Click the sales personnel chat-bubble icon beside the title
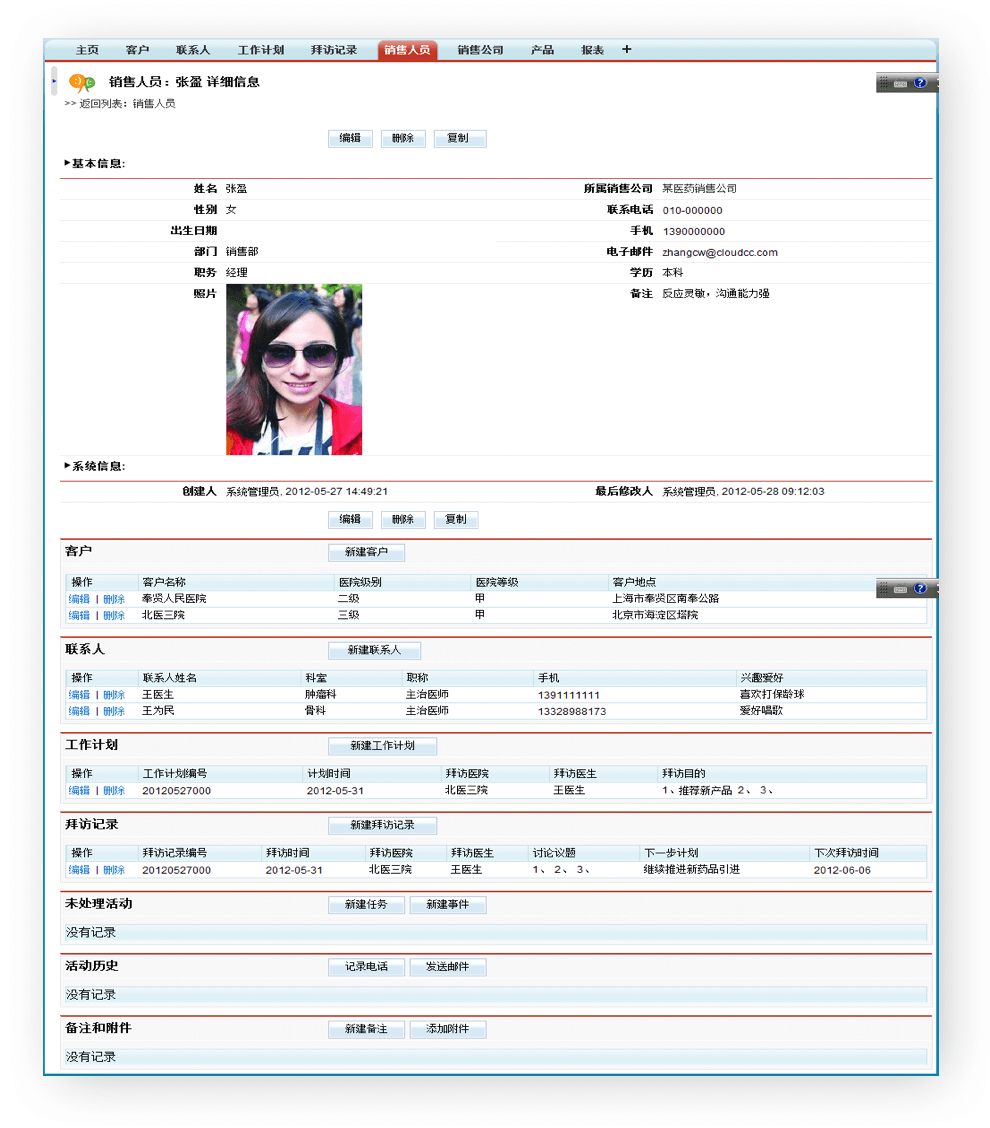 pos(81,83)
